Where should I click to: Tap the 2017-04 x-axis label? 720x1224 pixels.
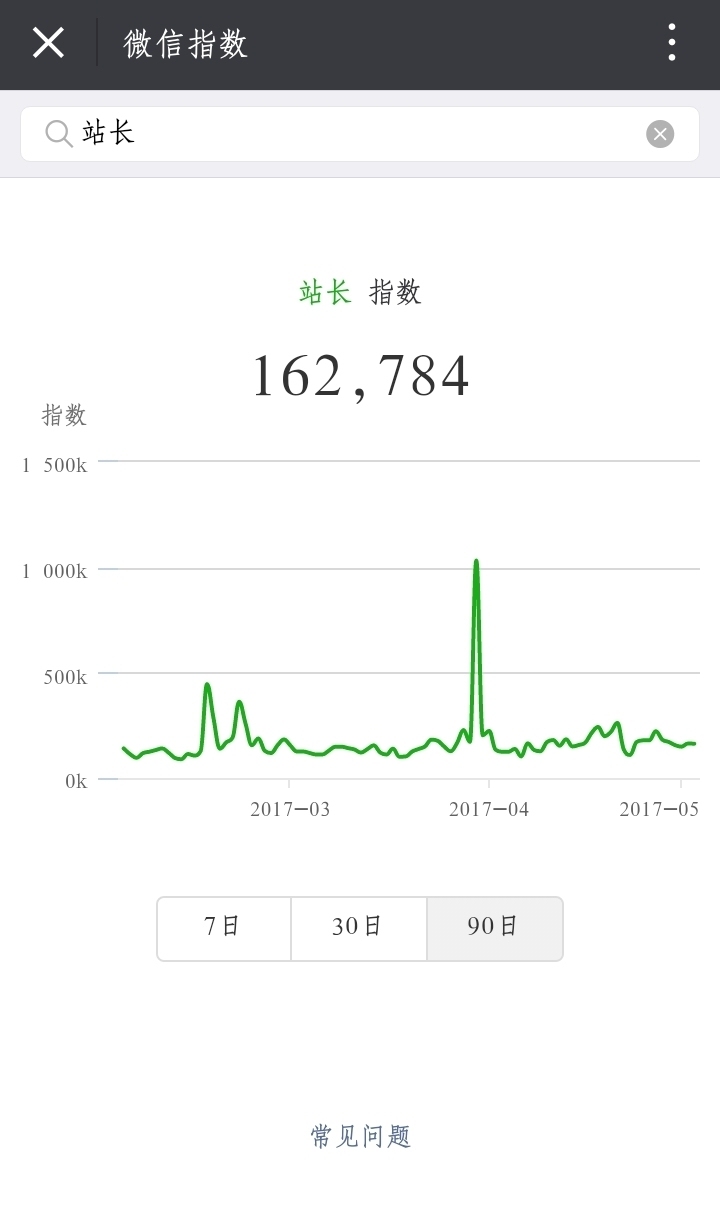[489, 809]
